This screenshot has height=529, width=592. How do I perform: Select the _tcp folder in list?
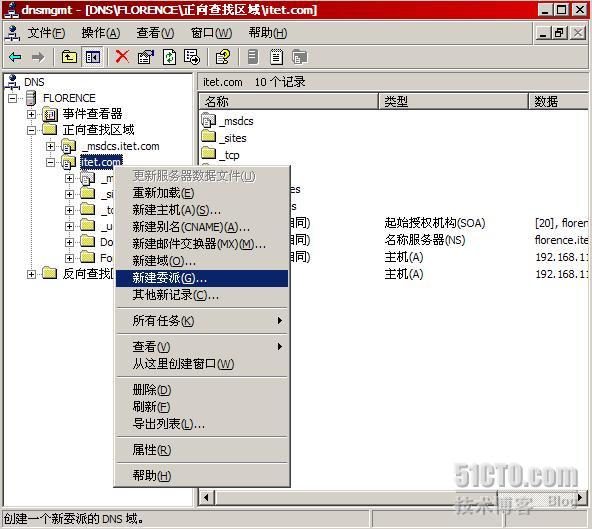pyautogui.click(x=208, y=154)
